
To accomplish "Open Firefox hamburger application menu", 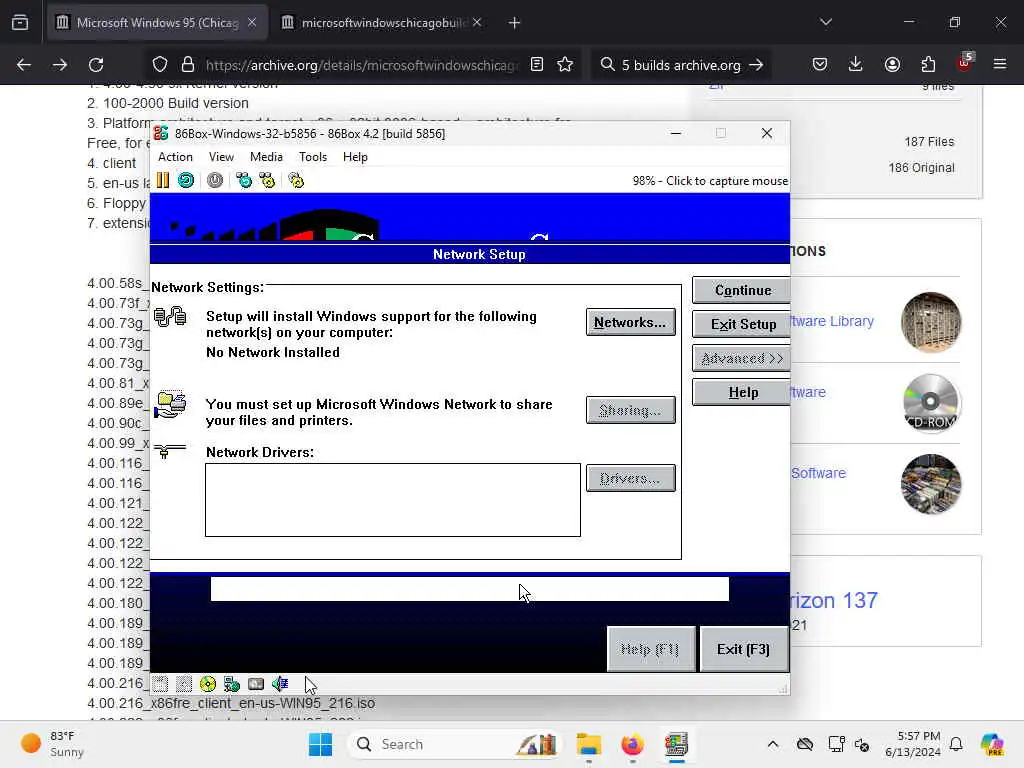I will pos(1000,65).
